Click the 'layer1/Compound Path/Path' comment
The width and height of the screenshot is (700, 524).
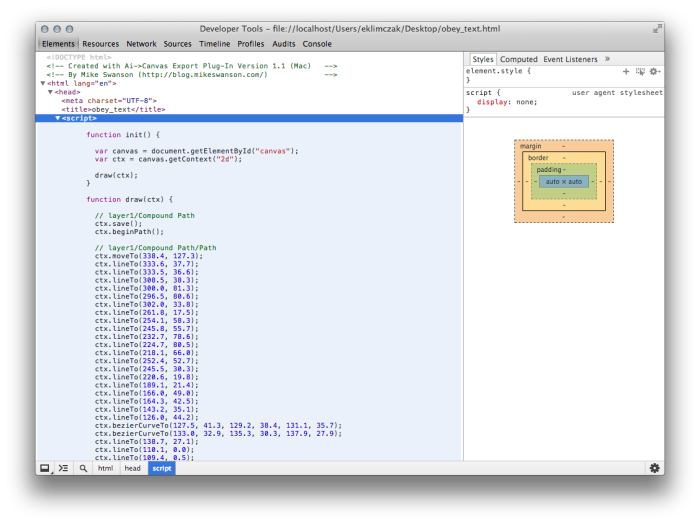coord(155,248)
